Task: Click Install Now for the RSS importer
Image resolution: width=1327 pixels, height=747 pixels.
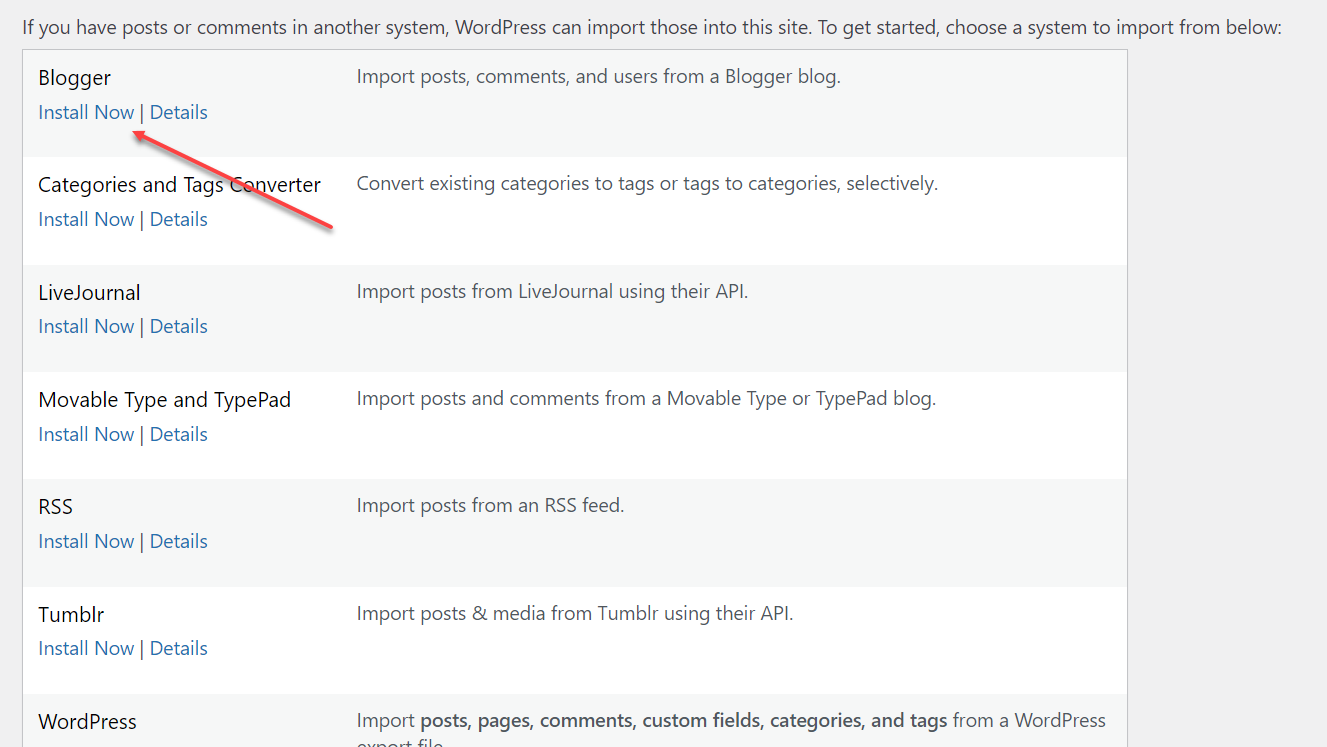Action: [86, 541]
